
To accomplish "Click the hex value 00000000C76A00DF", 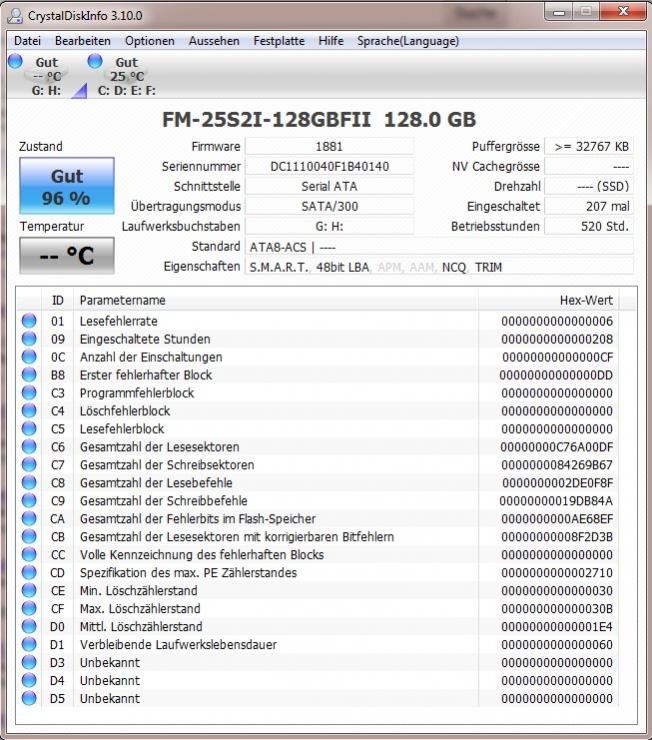I will click(x=557, y=446).
